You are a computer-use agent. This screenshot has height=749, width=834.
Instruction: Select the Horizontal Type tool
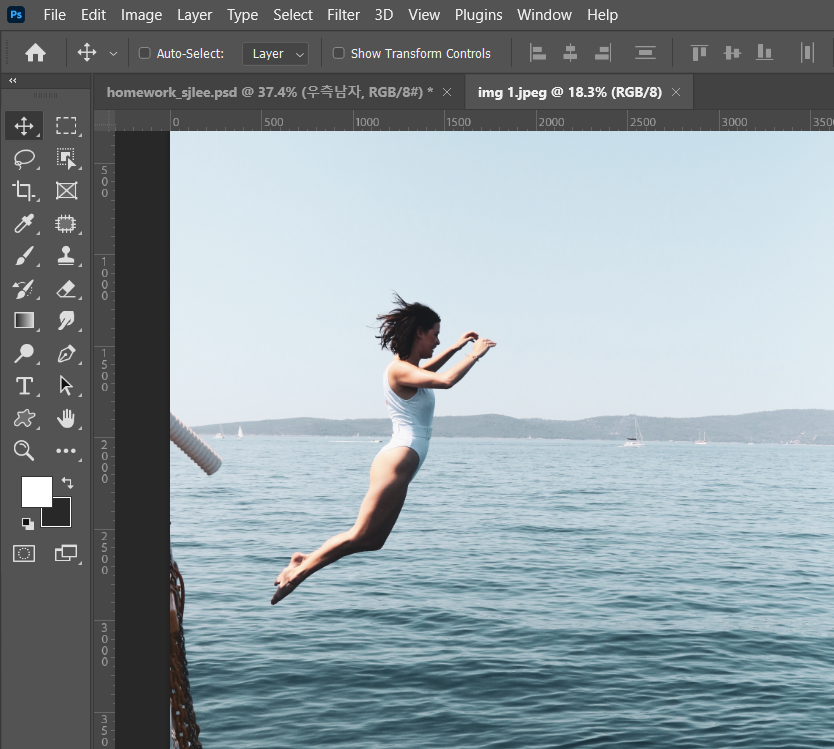[x=24, y=386]
